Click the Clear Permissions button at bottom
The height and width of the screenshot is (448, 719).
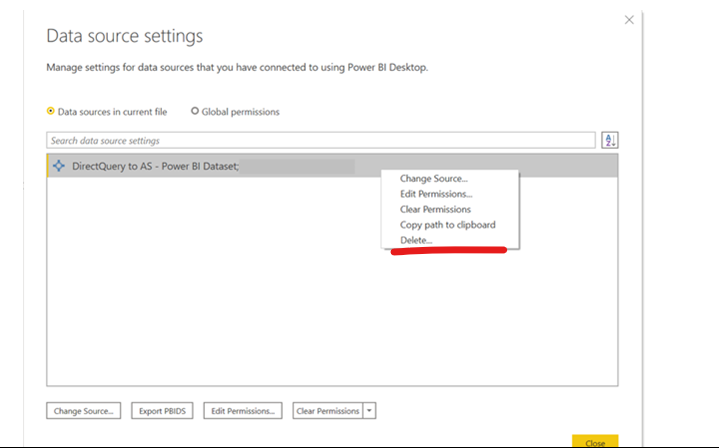pyautogui.click(x=328, y=410)
